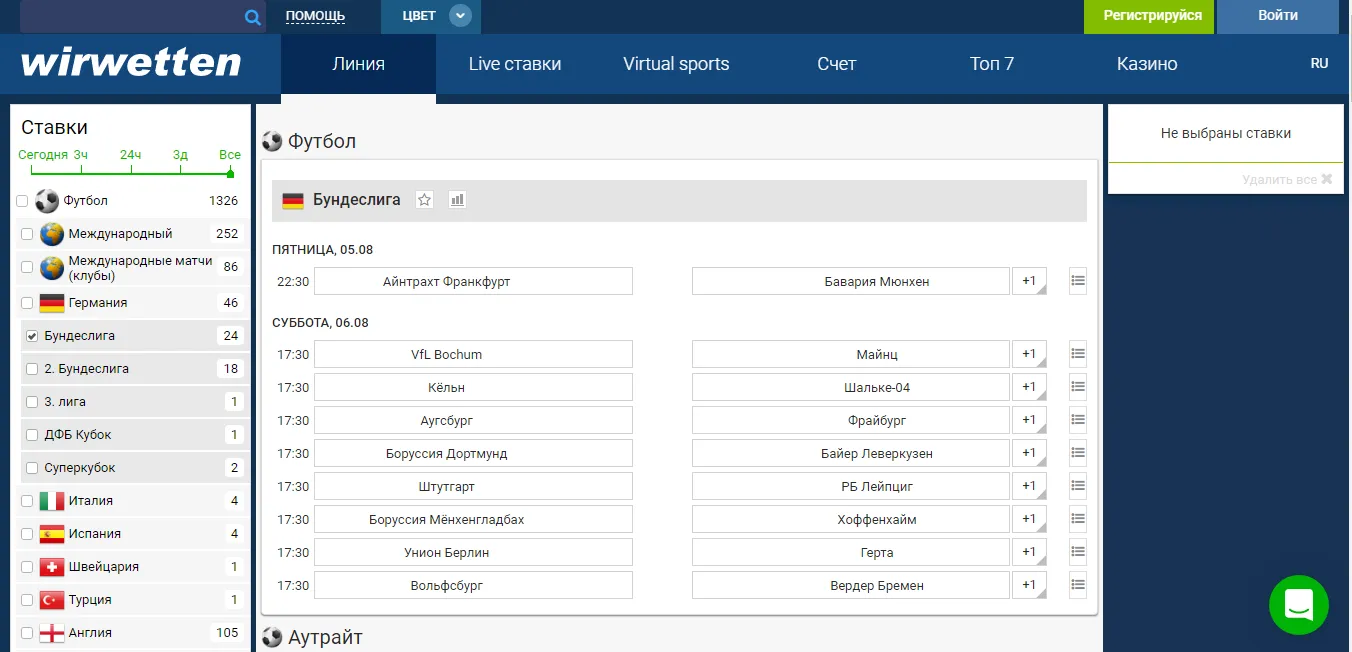The image size is (1352, 652).
Task: Open the market list icon for VfL Bochum match
Action: click(1078, 354)
